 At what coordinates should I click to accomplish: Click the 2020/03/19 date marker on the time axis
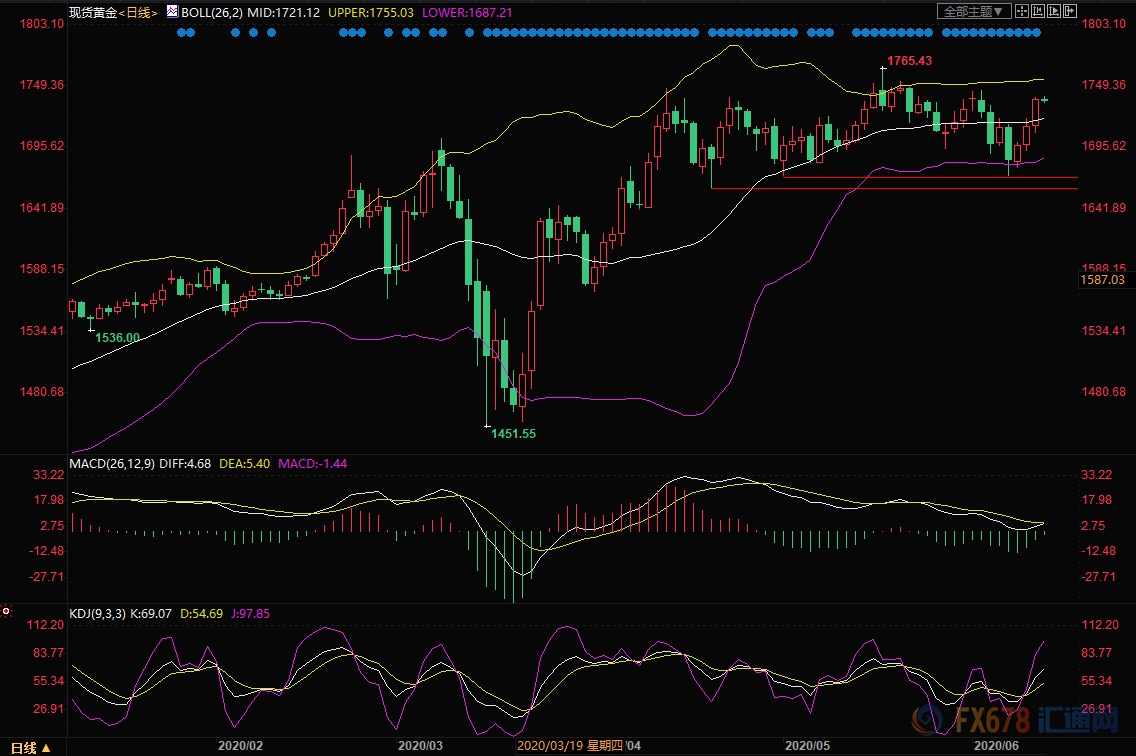point(570,746)
